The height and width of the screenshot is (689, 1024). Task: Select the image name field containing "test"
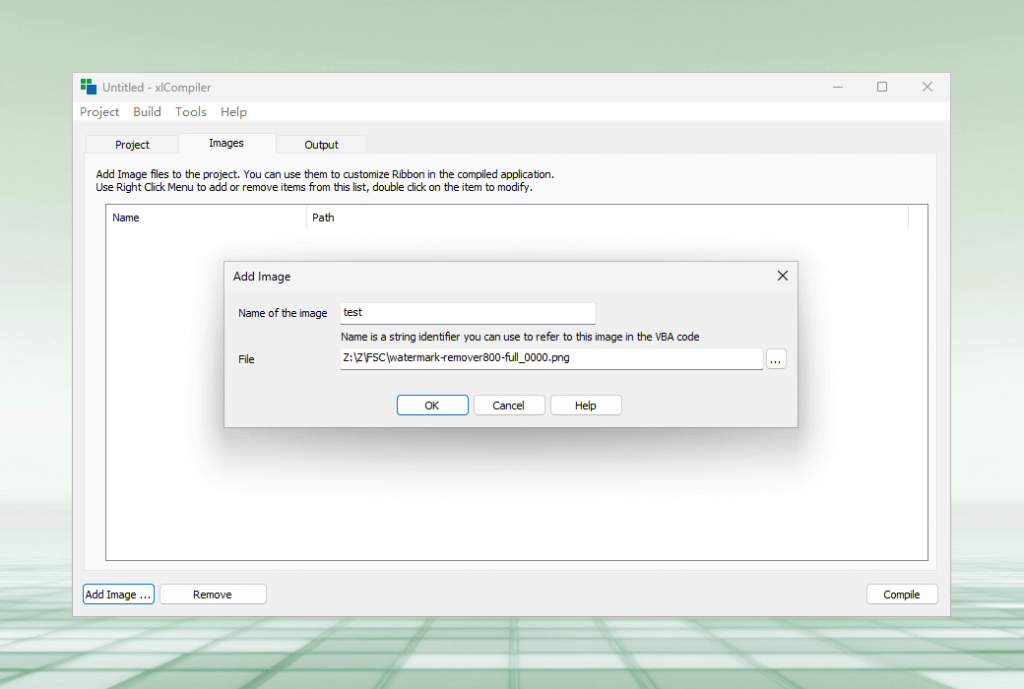tap(468, 313)
